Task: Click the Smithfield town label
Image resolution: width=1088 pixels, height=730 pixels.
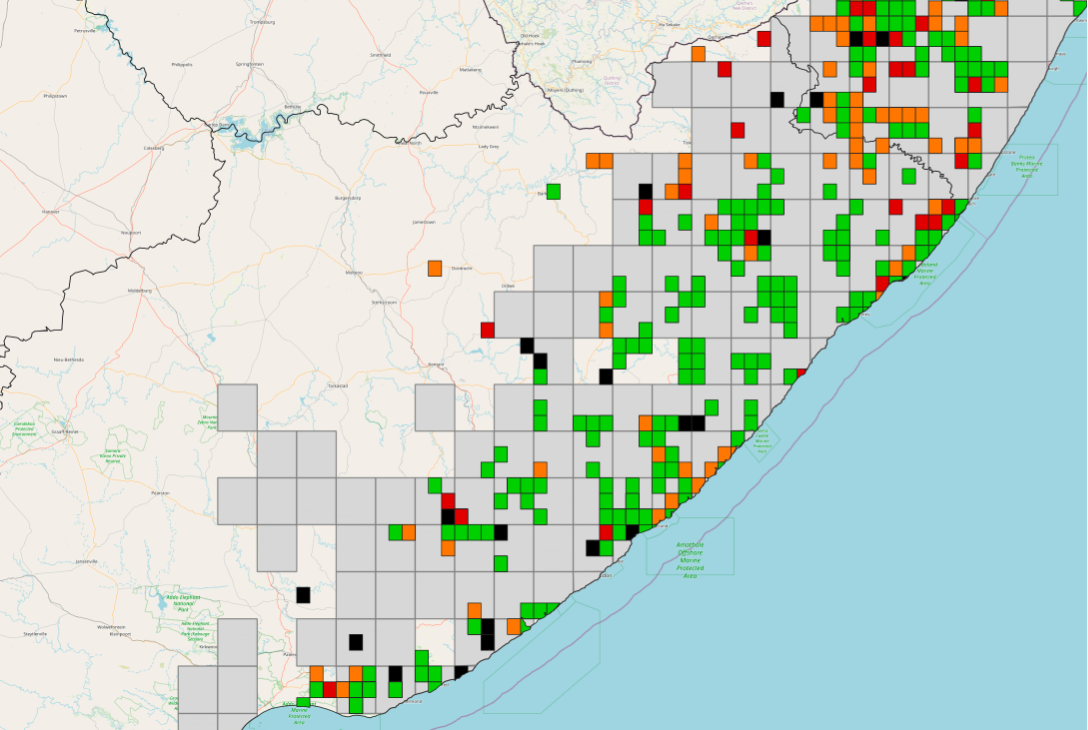Action: pyautogui.click(x=380, y=55)
